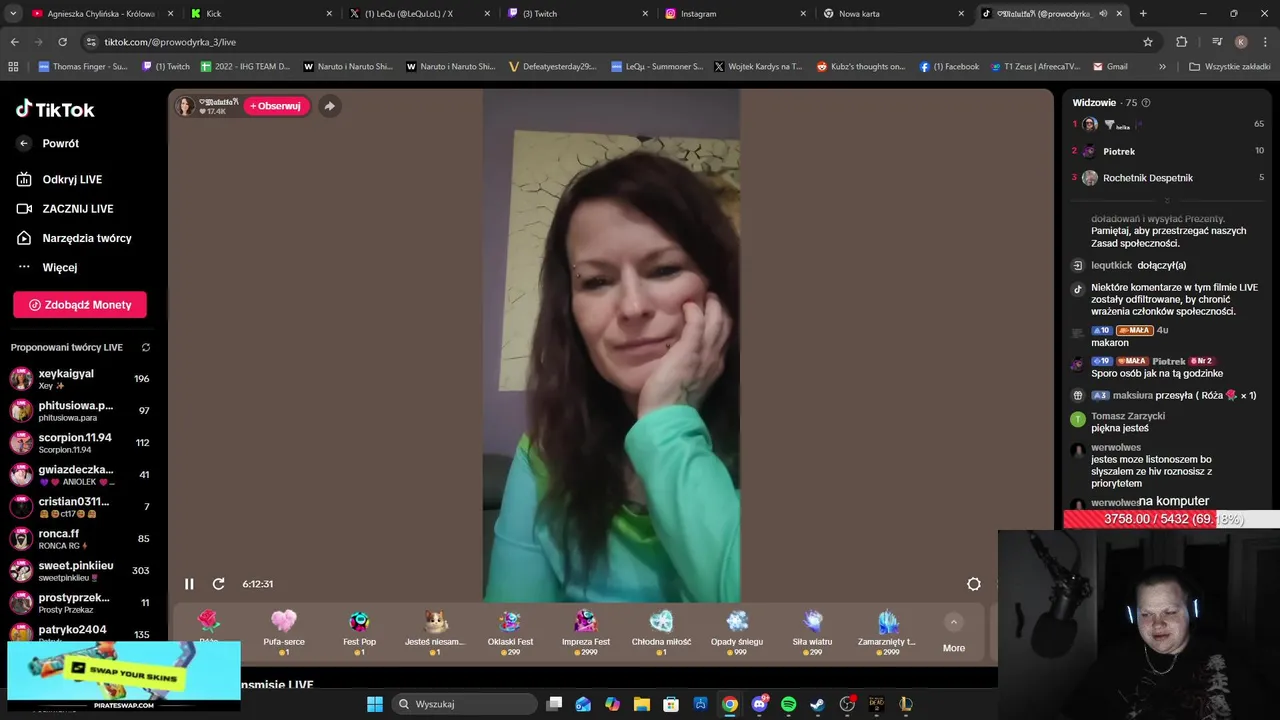Open prostyprzek... suggested live stream
1280x720 pixels.
(x=80, y=603)
